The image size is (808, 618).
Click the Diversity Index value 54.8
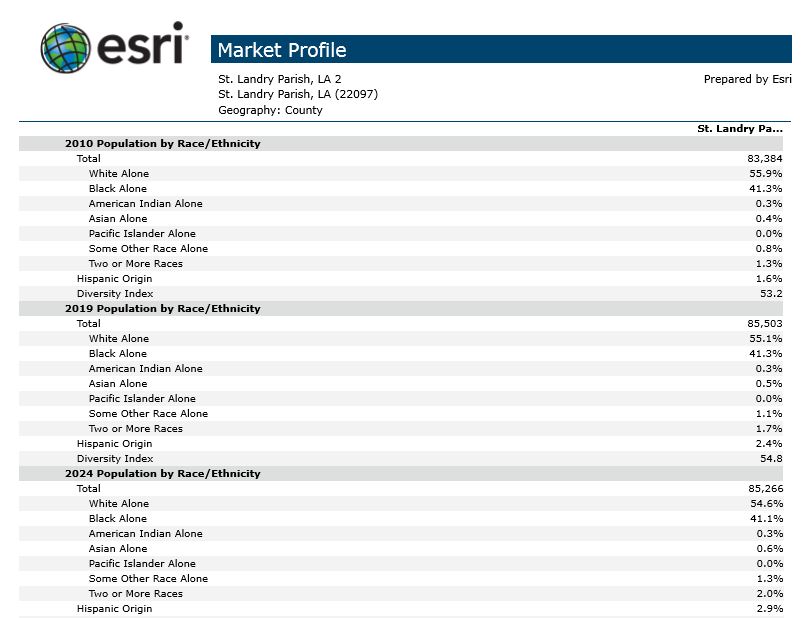[x=771, y=458]
